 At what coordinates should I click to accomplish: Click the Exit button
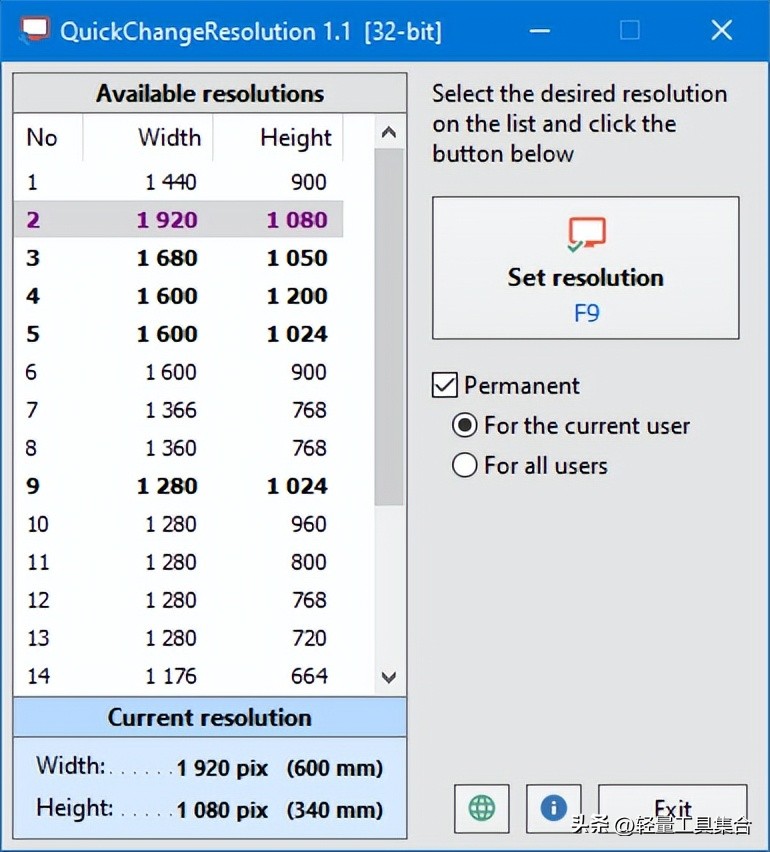tap(673, 809)
